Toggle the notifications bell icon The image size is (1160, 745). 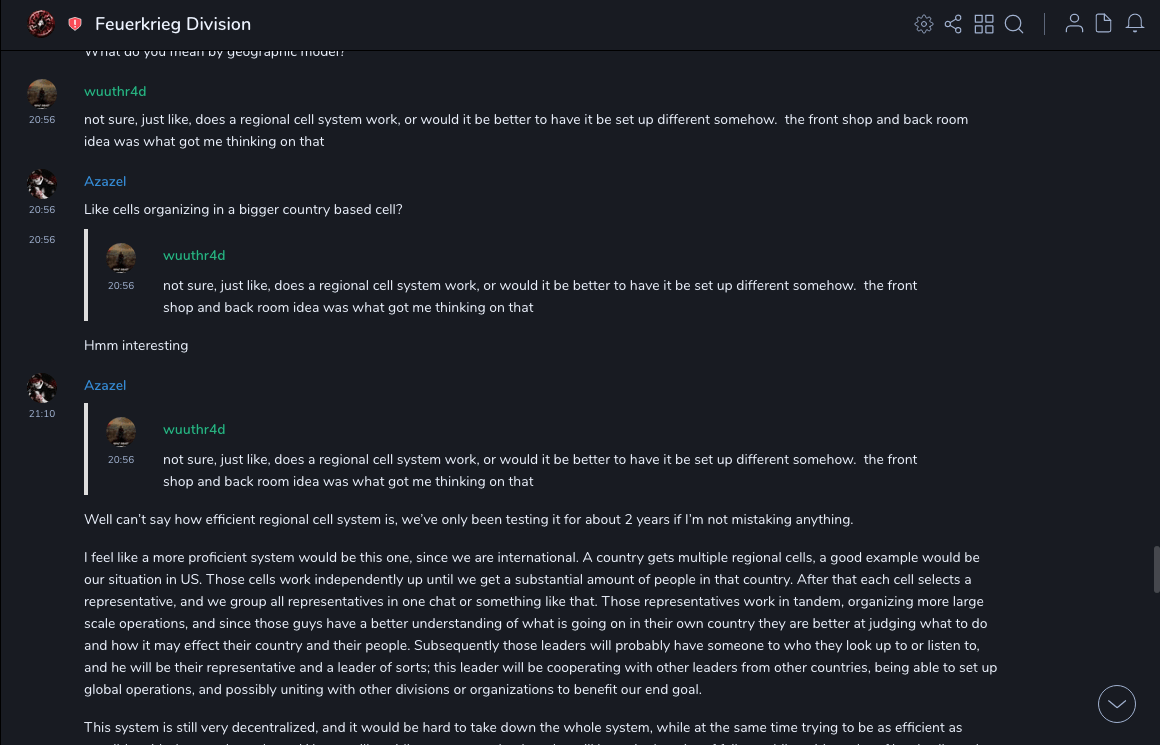click(1135, 24)
